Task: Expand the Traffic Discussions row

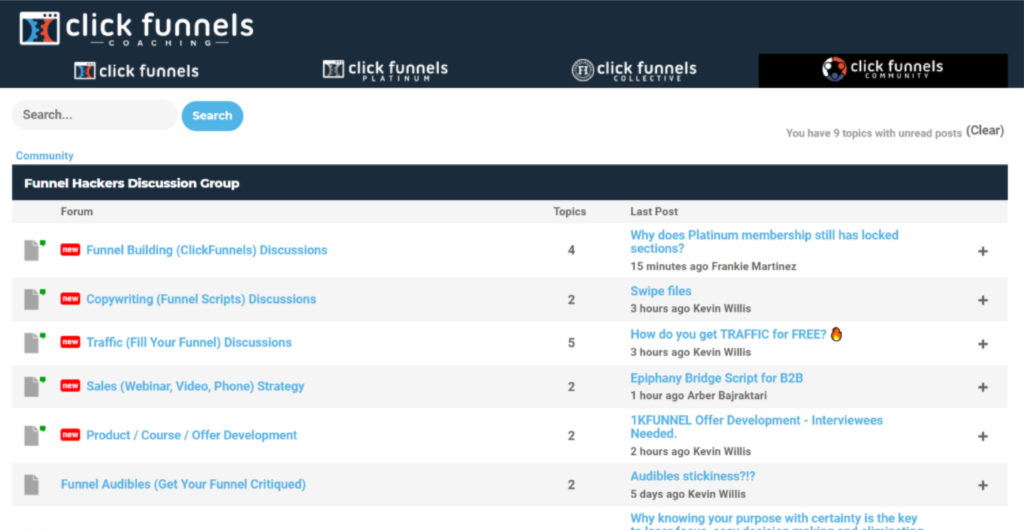Action: pyautogui.click(x=982, y=344)
